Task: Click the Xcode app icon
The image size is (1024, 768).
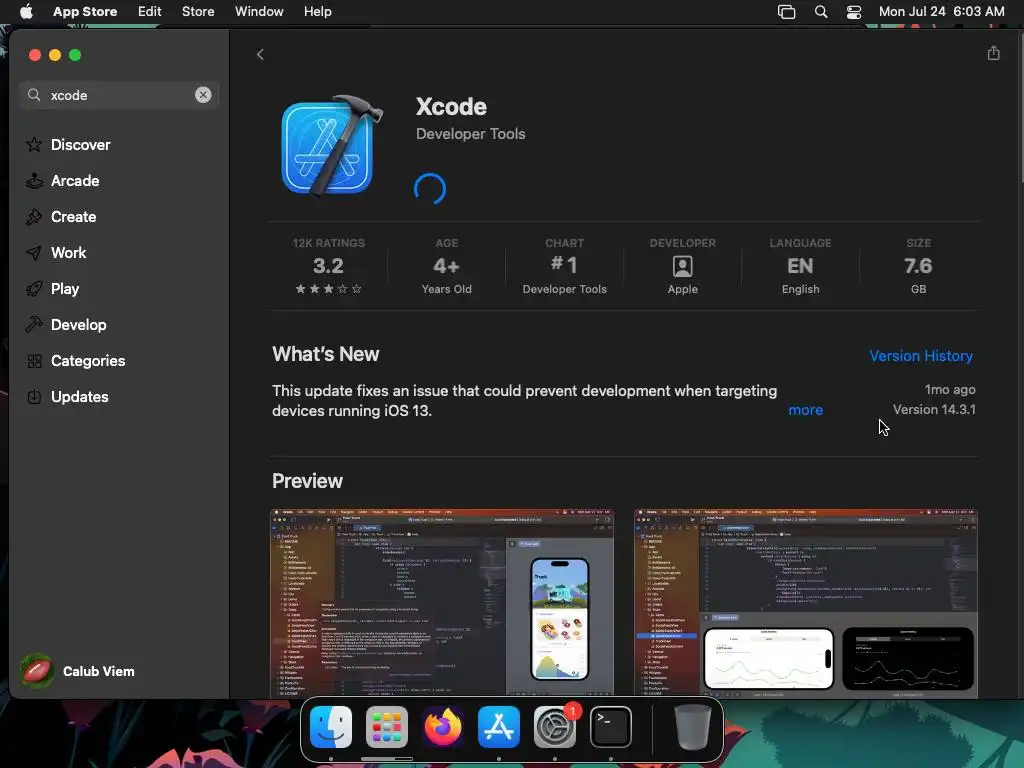Action: [331, 146]
